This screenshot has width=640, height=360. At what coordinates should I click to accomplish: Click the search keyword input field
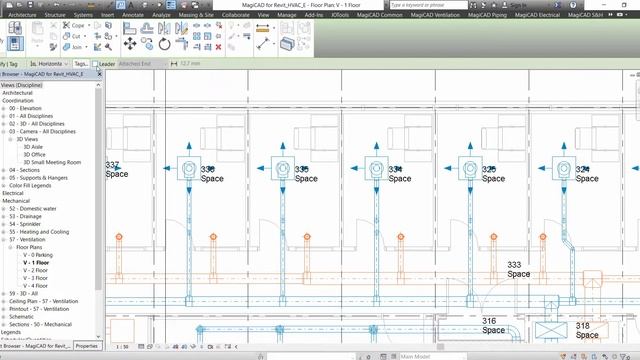(x=428, y=5)
